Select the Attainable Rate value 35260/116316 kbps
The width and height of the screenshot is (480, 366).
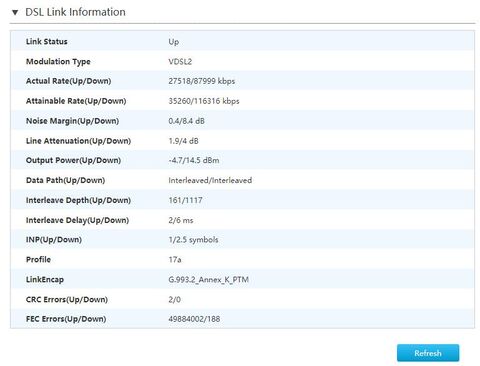coord(204,101)
